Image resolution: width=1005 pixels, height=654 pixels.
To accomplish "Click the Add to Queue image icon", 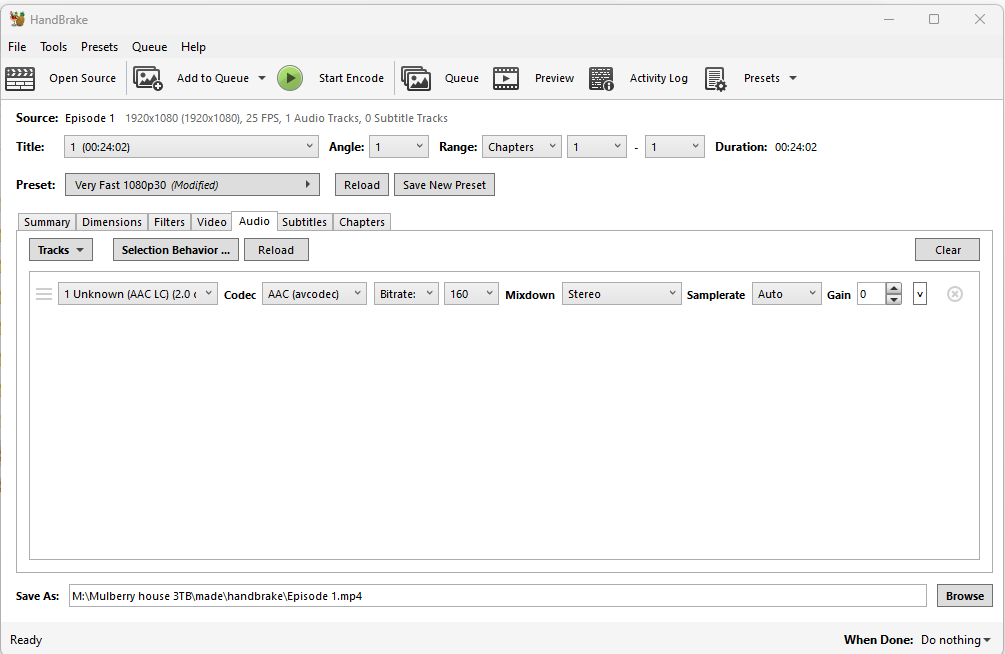I will (147, 78).
